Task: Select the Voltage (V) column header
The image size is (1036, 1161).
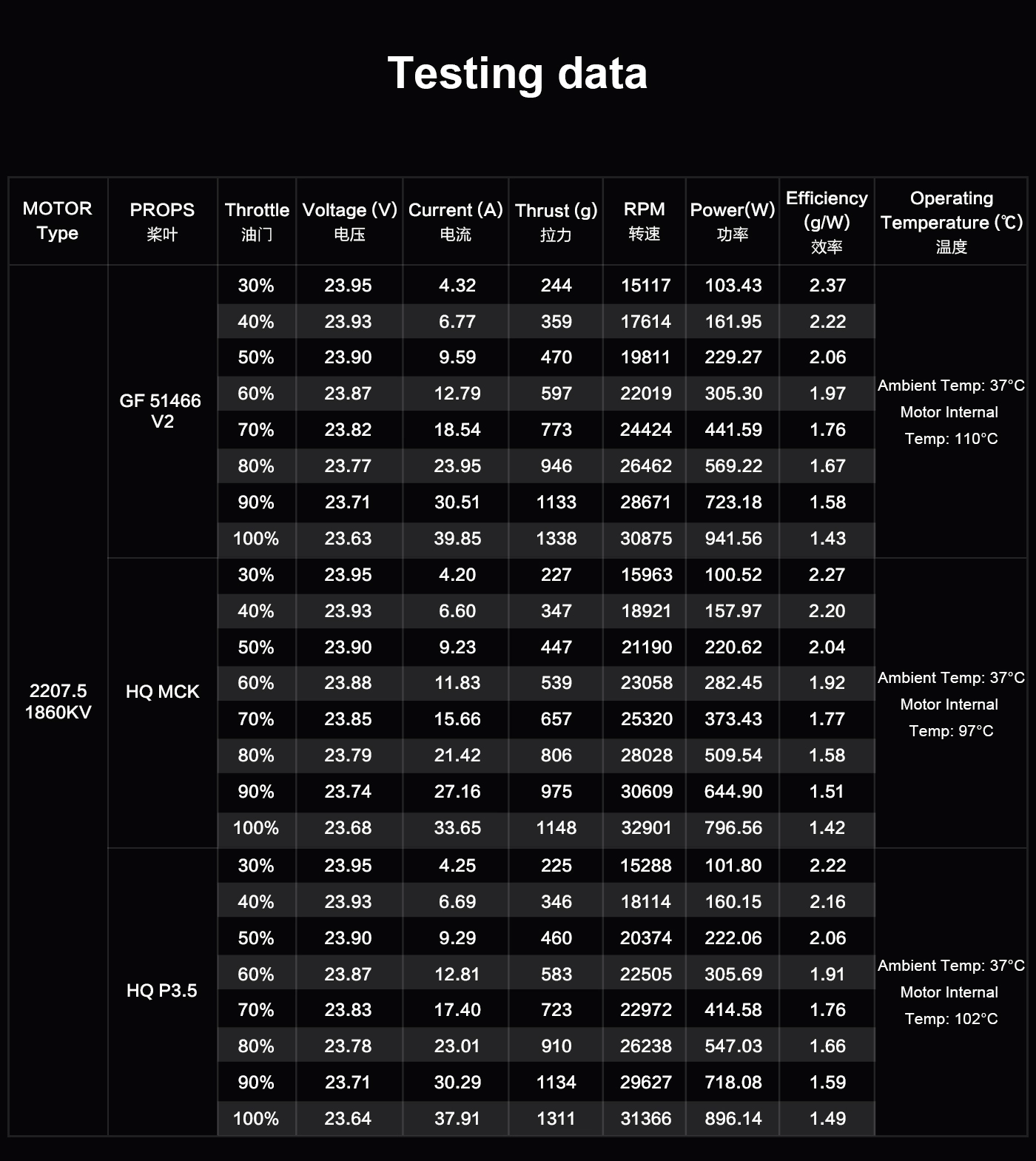Action: click(x=349, y=221)
